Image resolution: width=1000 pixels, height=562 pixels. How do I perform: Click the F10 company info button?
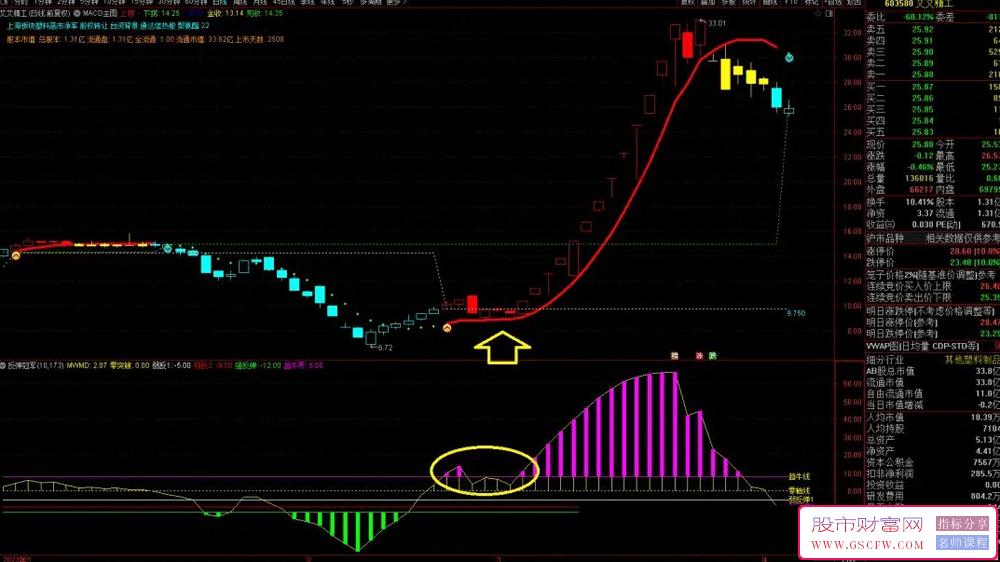tap(791, 3)
